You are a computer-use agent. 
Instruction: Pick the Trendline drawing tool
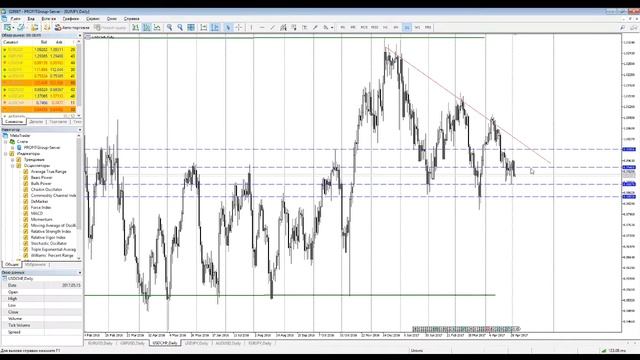(272, 27)
